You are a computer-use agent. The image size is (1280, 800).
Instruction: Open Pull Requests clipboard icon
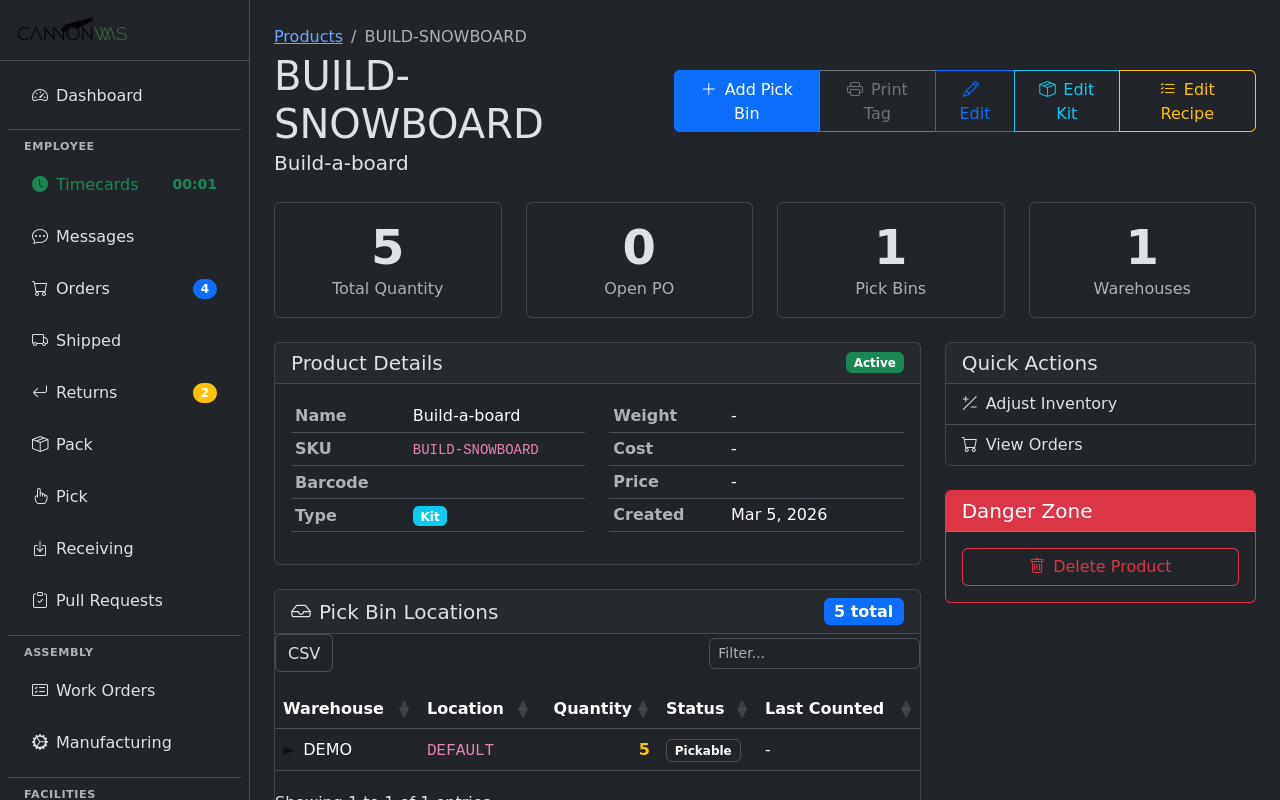(39, 600)
